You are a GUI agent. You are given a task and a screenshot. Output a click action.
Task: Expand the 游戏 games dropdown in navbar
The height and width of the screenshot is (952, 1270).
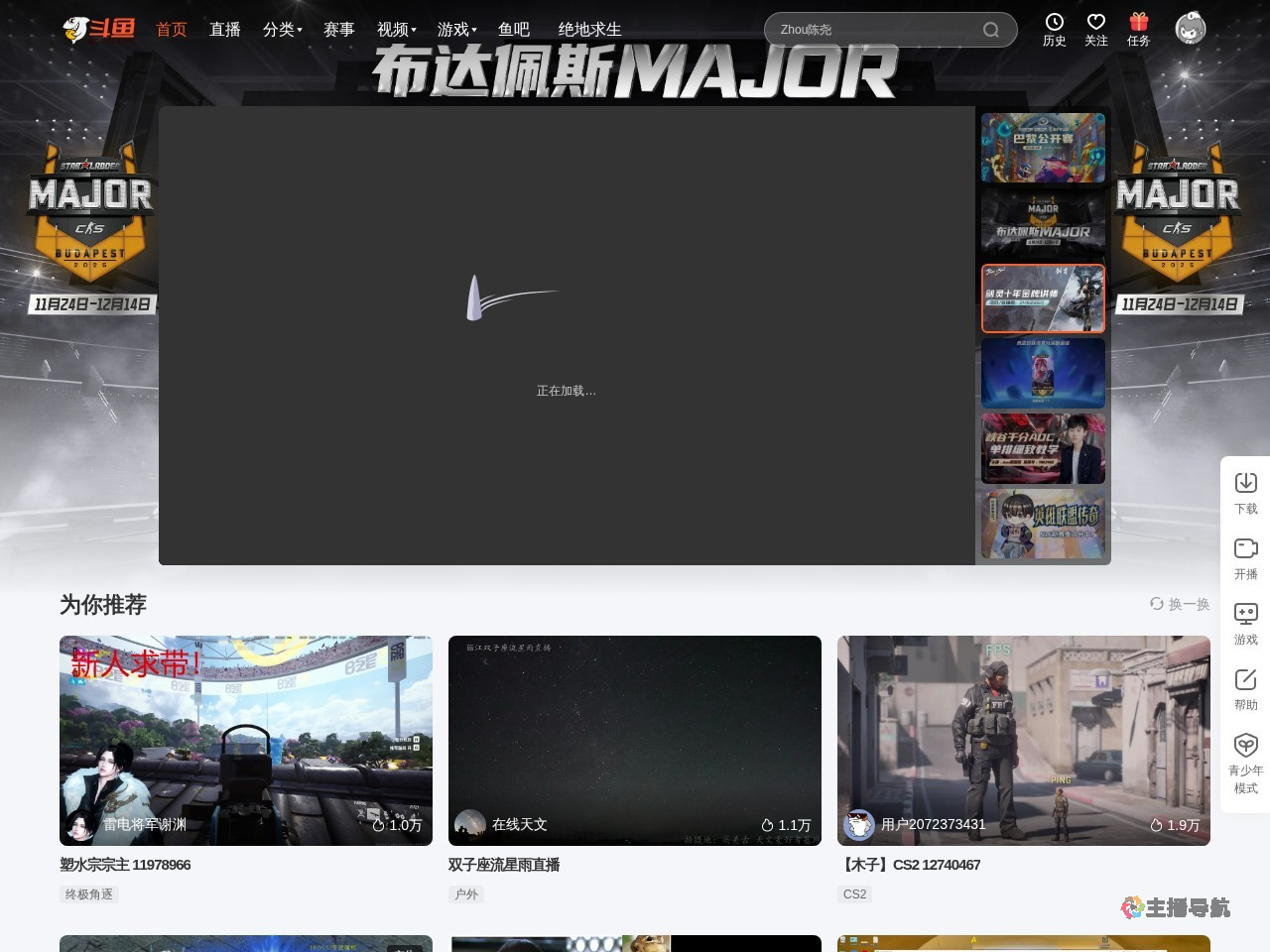point(456,30)
